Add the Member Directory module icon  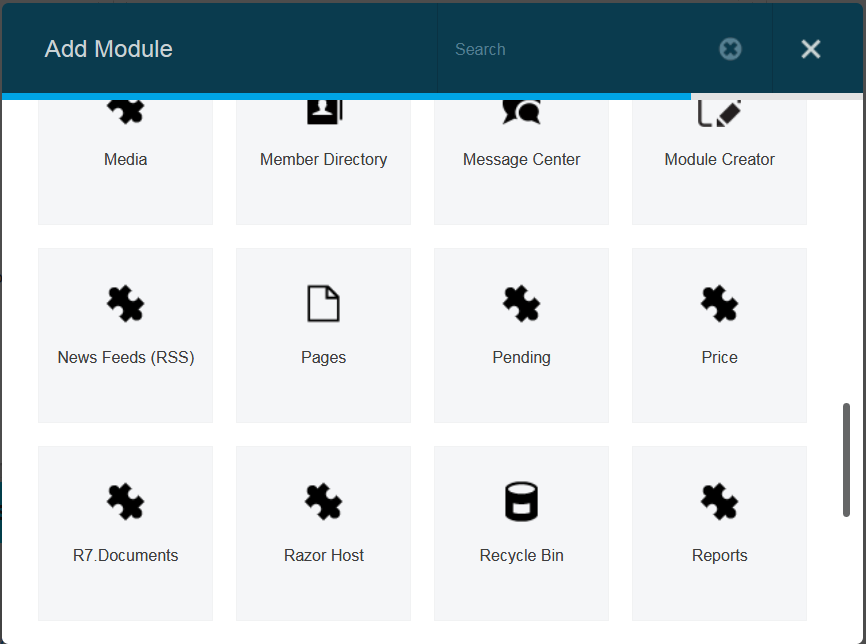pyautogui.click(x=324, y=113)
